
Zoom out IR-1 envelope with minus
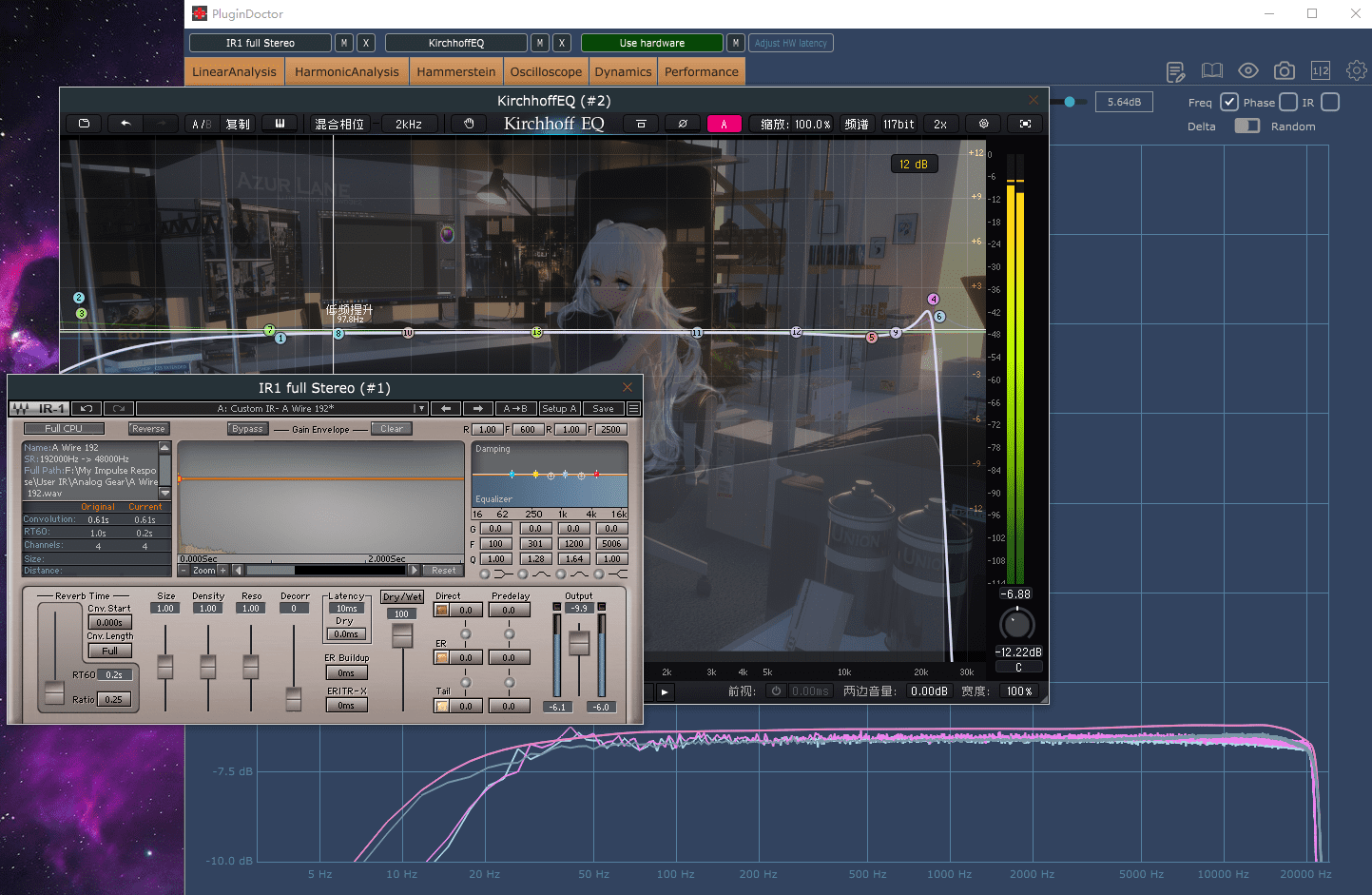pos(184,571)
